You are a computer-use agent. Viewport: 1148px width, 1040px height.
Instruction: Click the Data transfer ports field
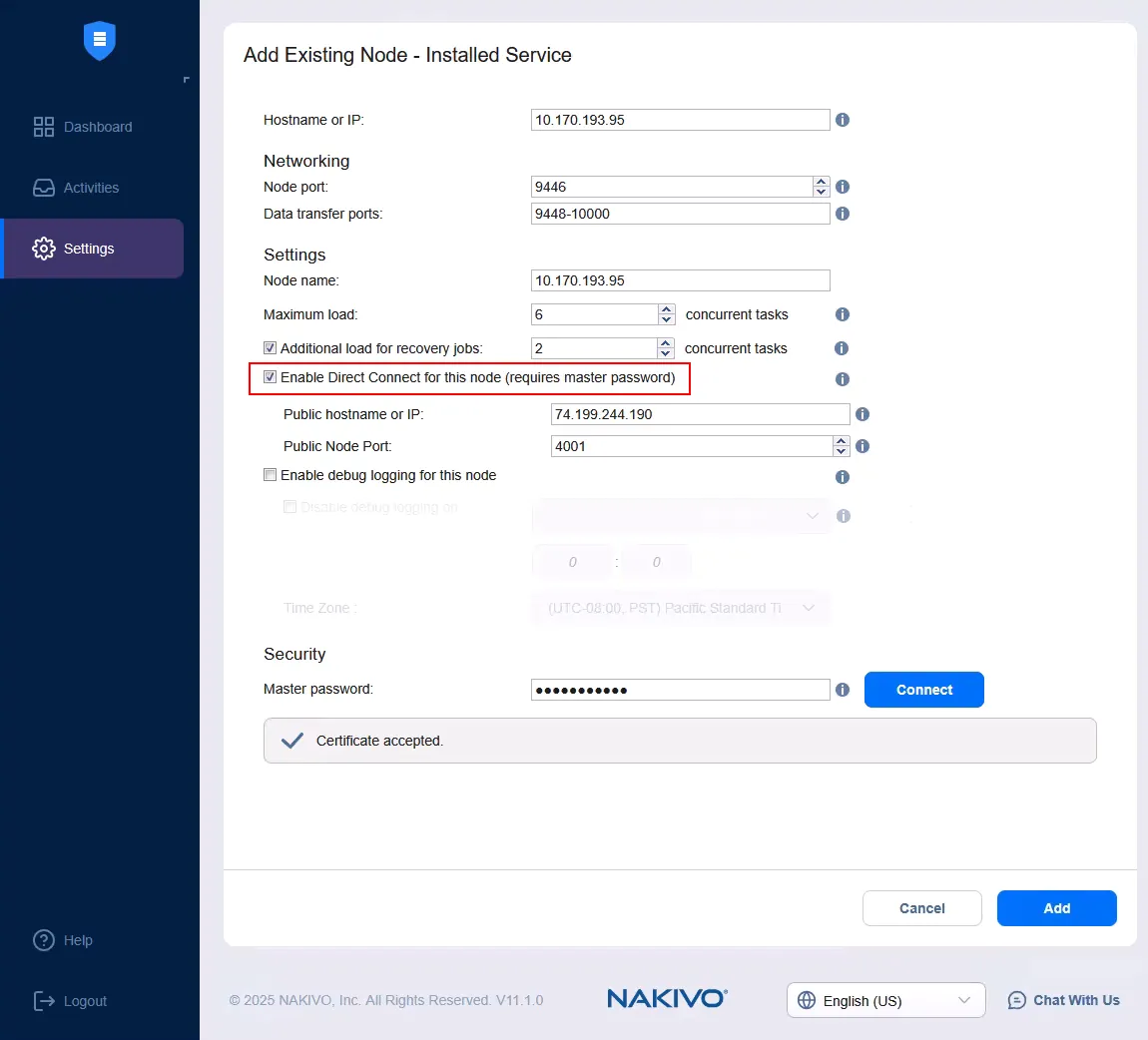[x=680, y=214]
